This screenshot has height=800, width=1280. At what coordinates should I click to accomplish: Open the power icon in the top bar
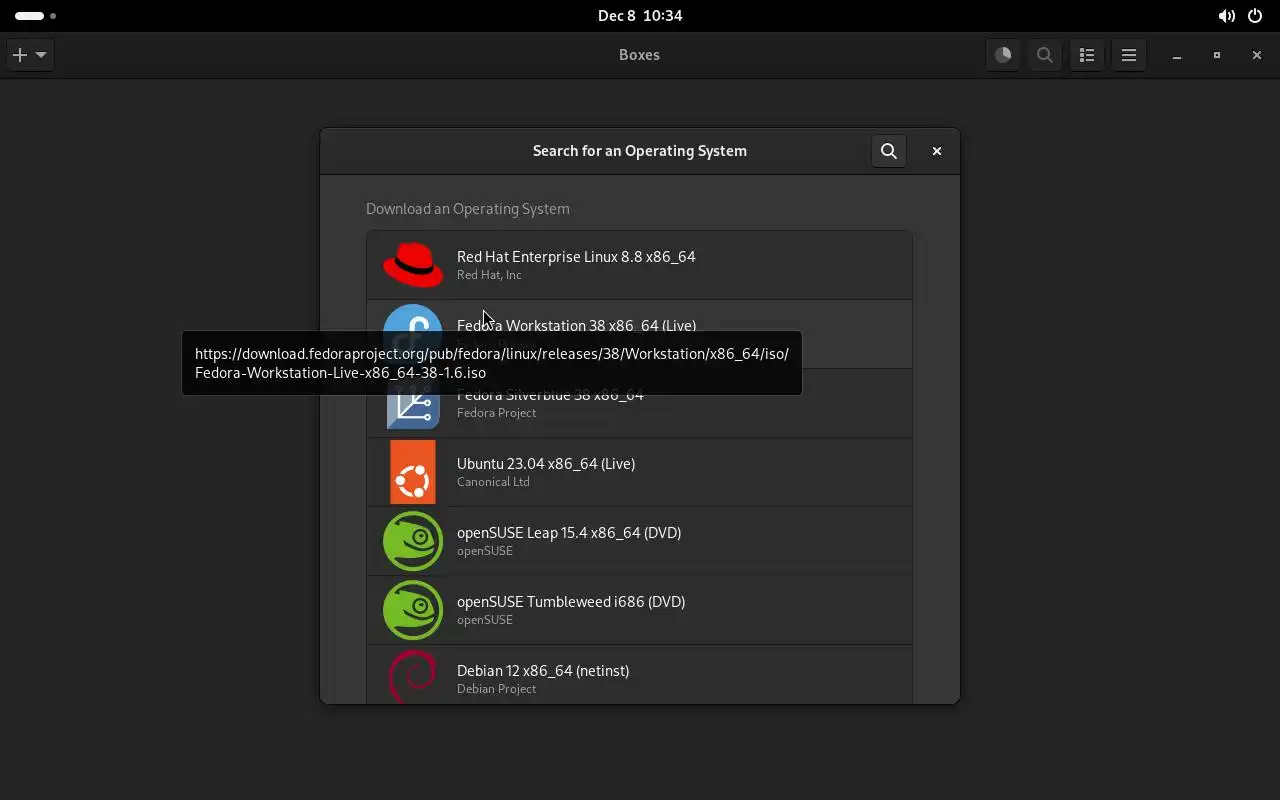(x=1255, y=16)
